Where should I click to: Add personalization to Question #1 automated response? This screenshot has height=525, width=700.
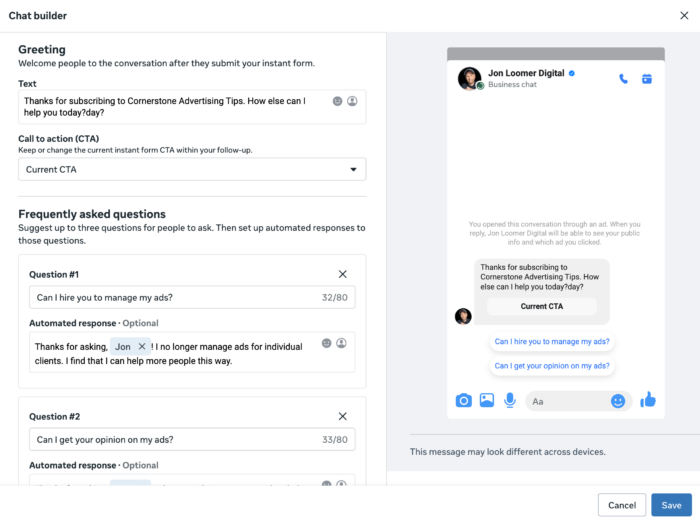click(x=342, y=343)
